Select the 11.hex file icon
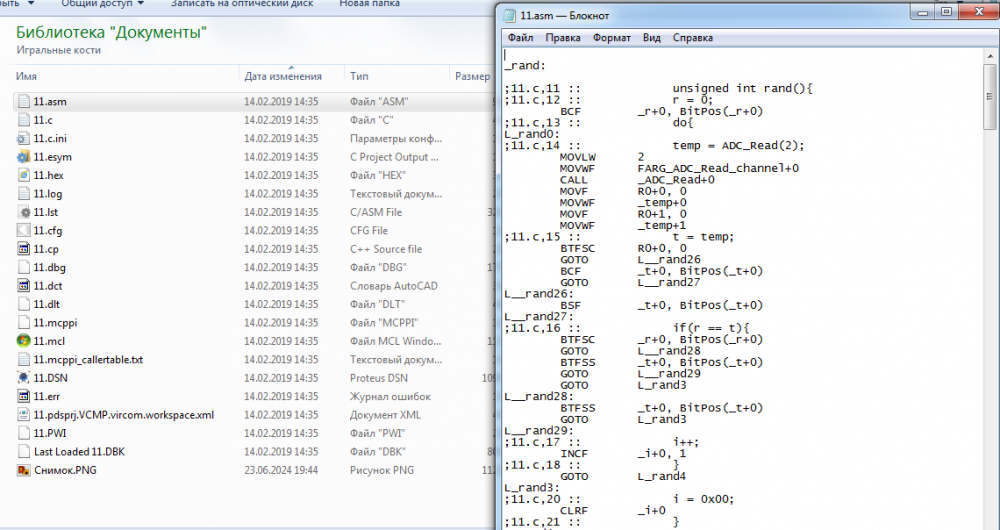 [24, 175]
